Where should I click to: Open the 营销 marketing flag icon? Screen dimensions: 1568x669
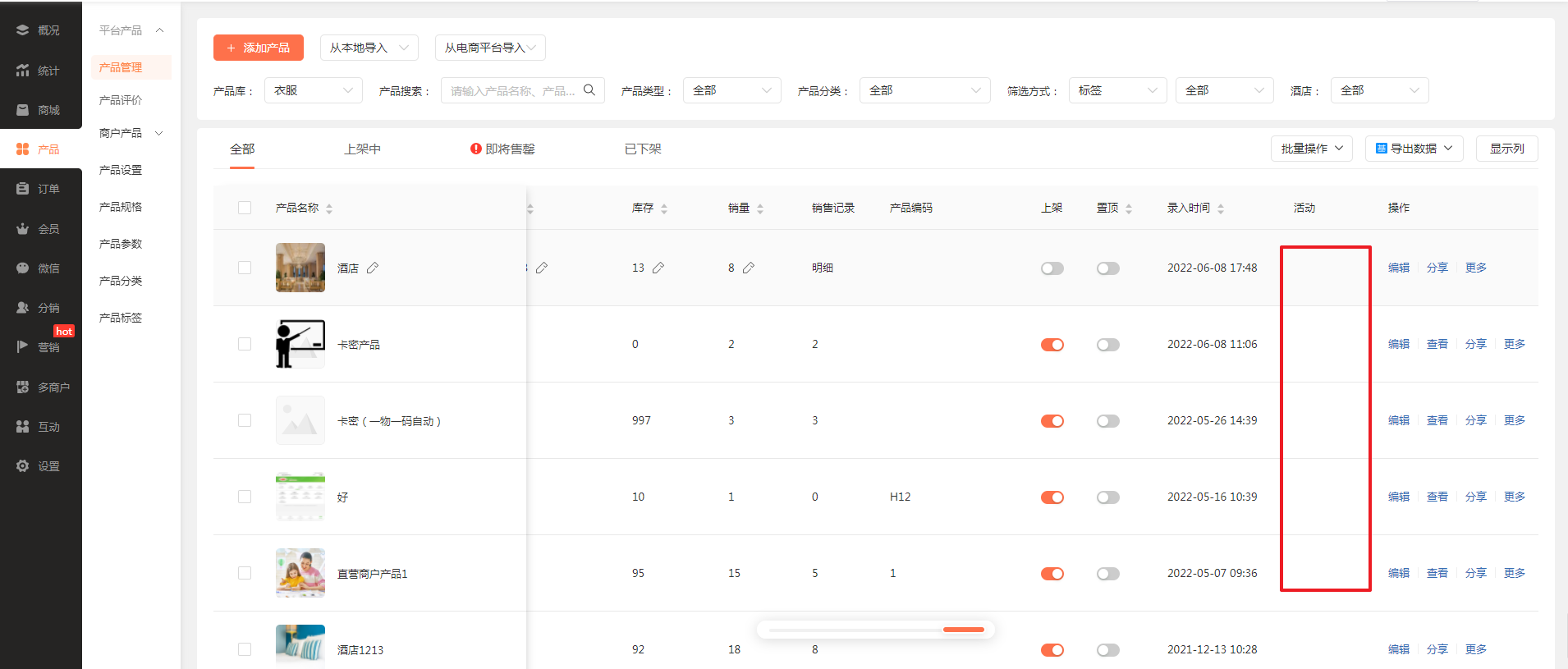(22, 347)
